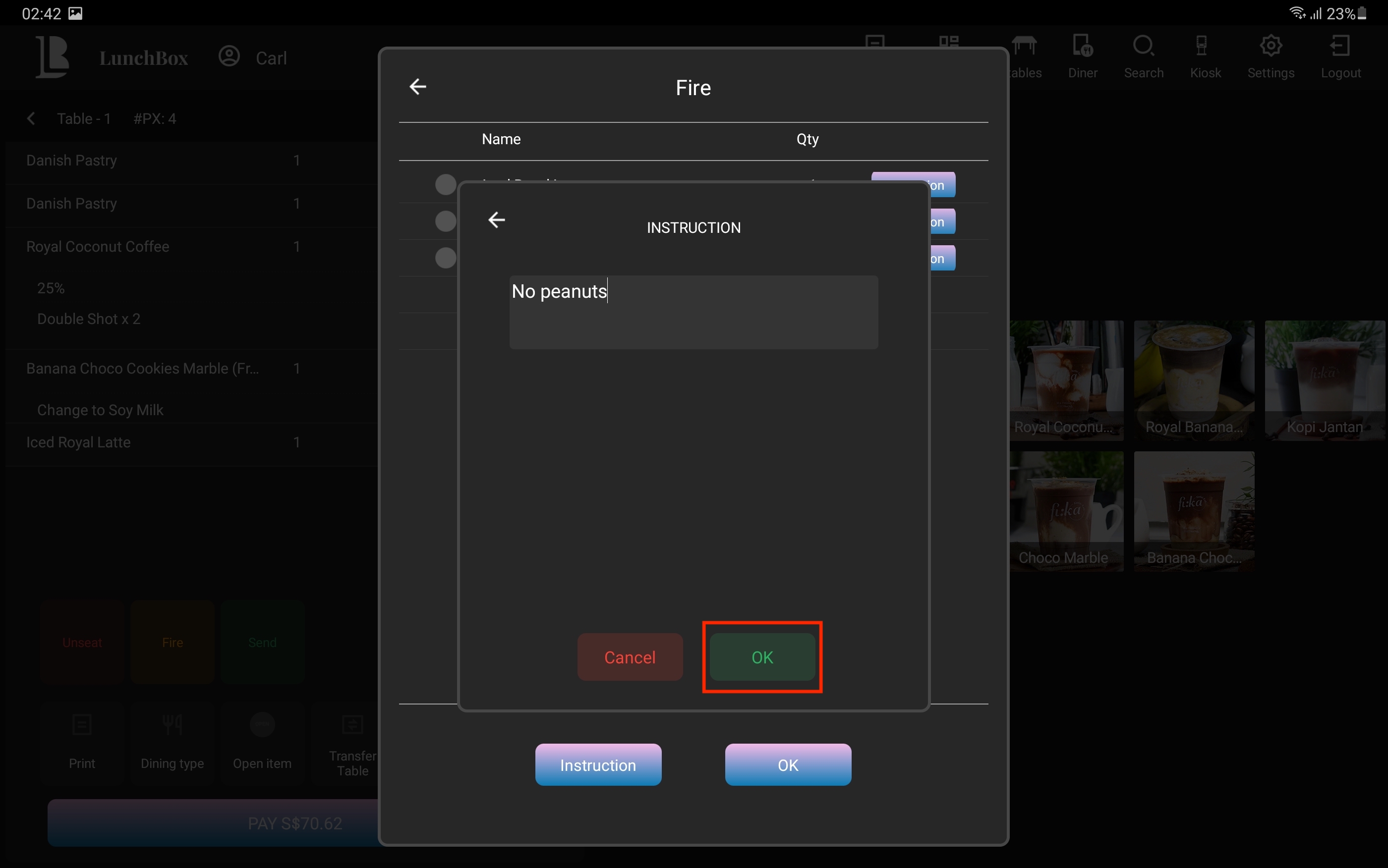This screenshot has width=1388, height=868.
Task: Click the Logout icon
Action: click(1340, 46)
